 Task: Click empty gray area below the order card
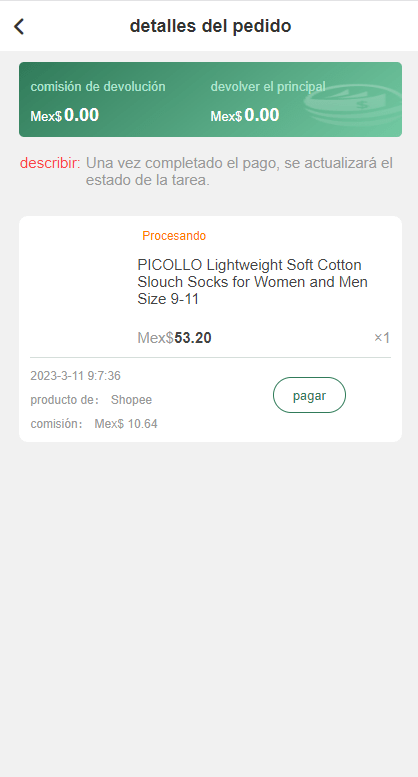(x=209, y=610)
